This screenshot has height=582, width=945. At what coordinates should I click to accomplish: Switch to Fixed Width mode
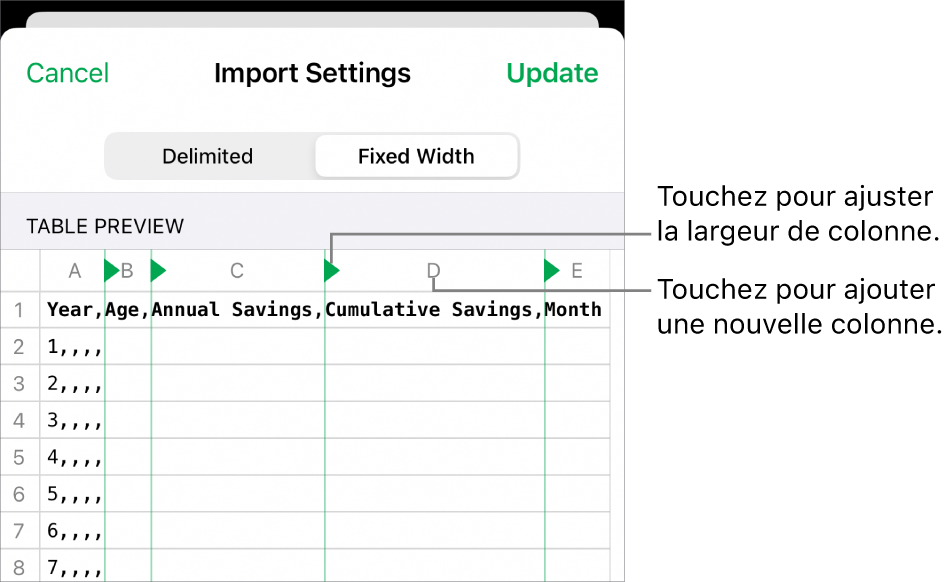(x=416, y=156)
